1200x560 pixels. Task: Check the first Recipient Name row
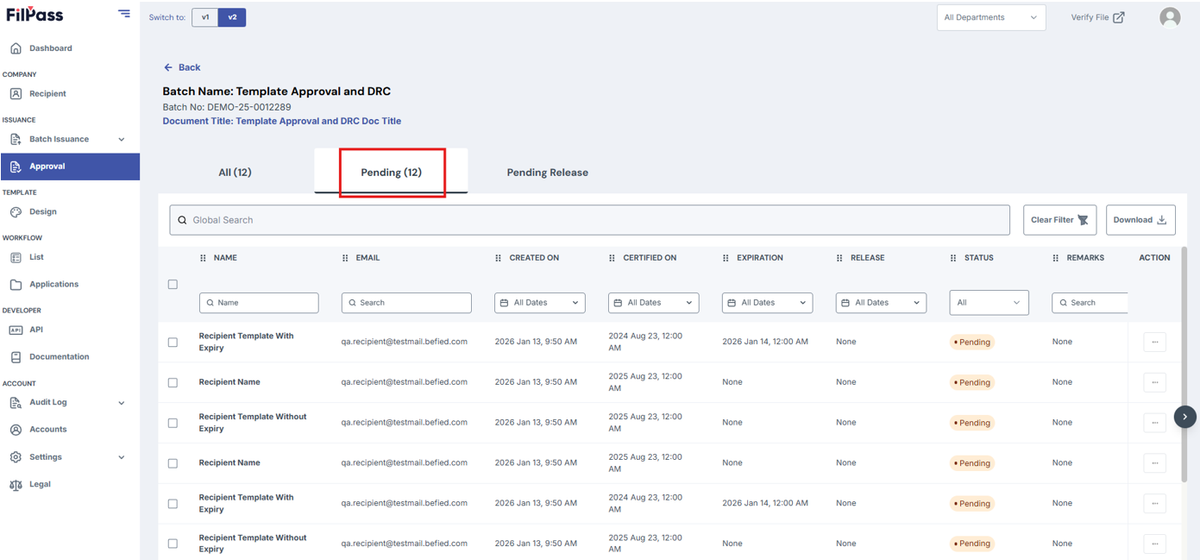tap(173, 382)
